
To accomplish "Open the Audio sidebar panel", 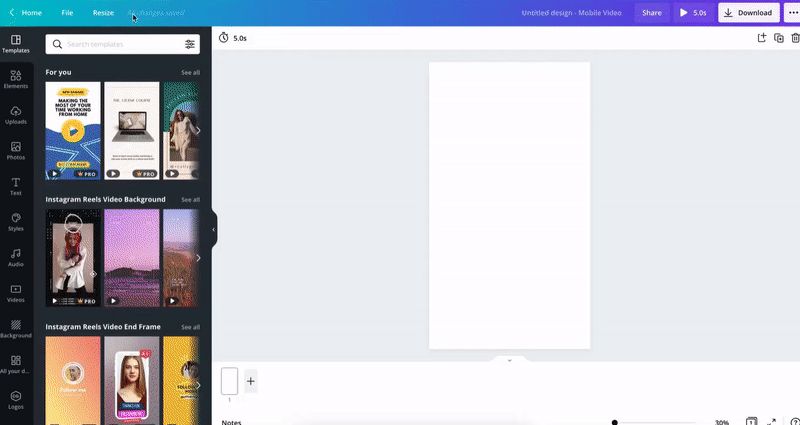I will (x=16, y=257).
